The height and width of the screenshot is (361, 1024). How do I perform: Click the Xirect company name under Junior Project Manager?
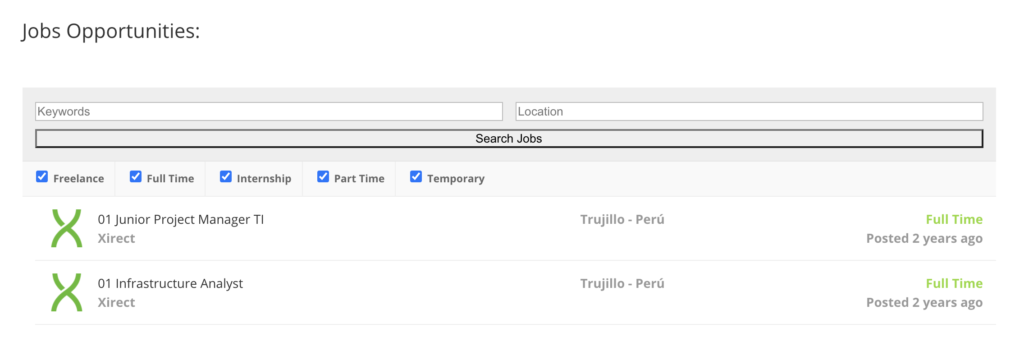coord(116,238)
